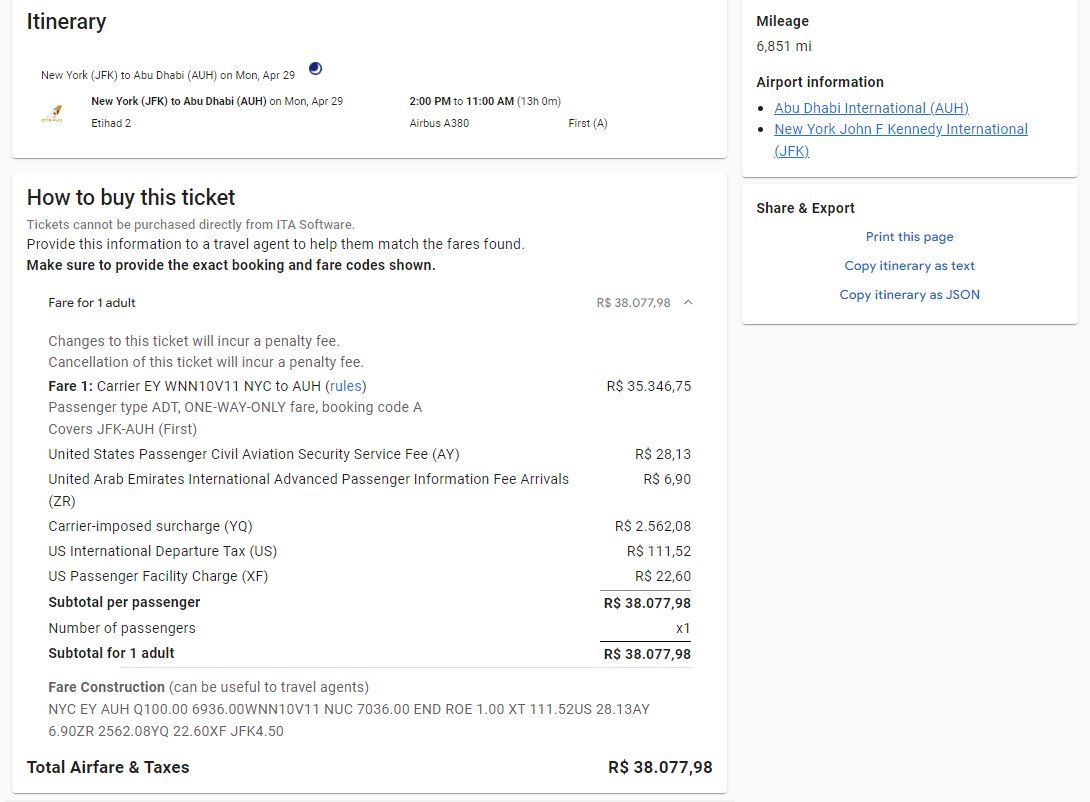The width and height of the screenshot is (1090, 802).
Task: Click Copy itinerary as text
Action: tap(909, 265)
